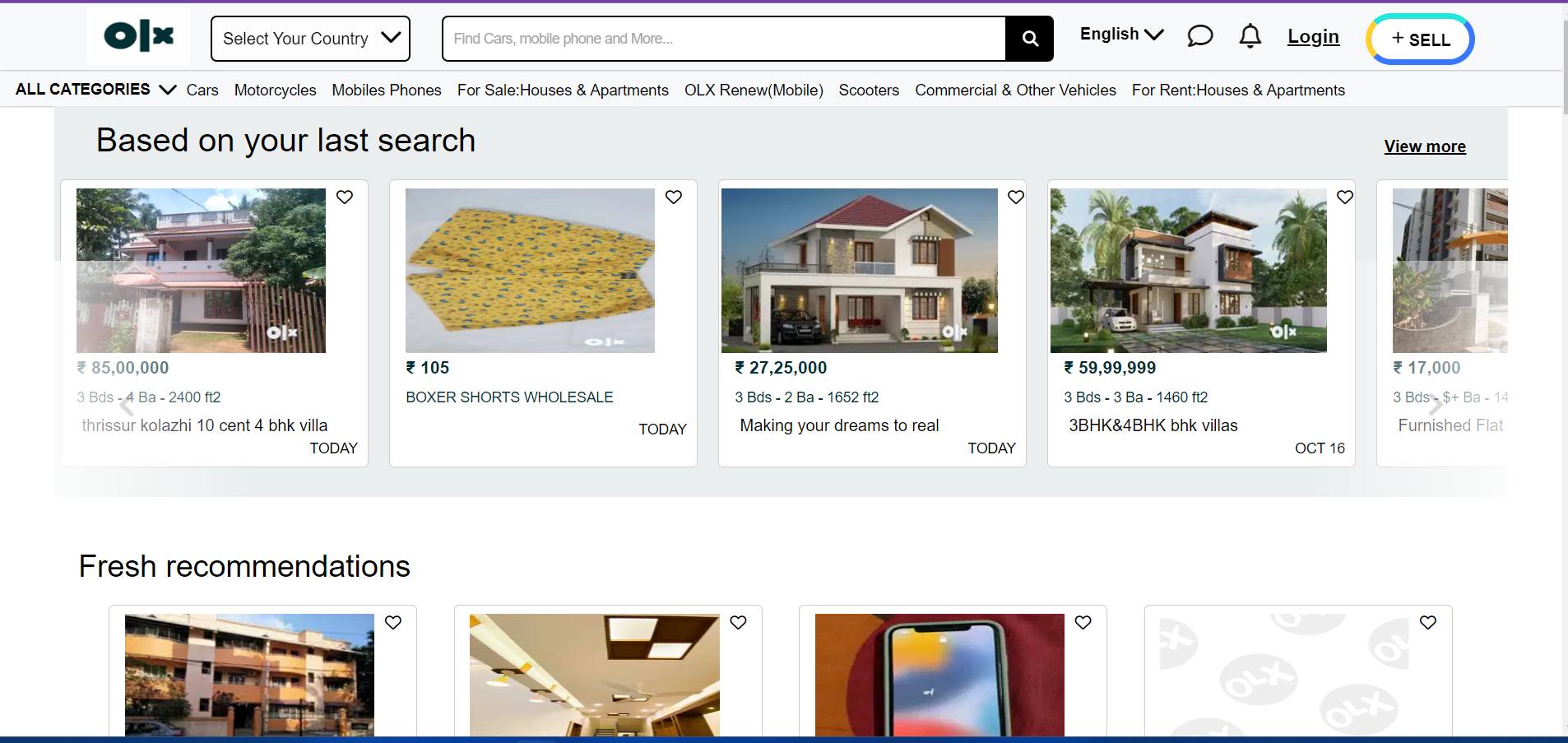Click the OLX logo

pos(138,36)
